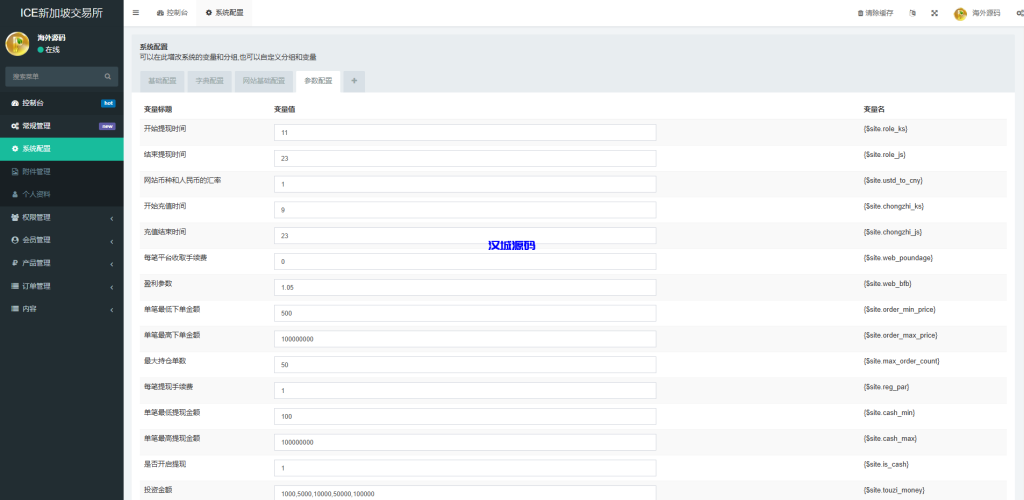Expand the 权限管理 sidebar menu
This screenshot has width=1024, height=500.
point(60,217)
